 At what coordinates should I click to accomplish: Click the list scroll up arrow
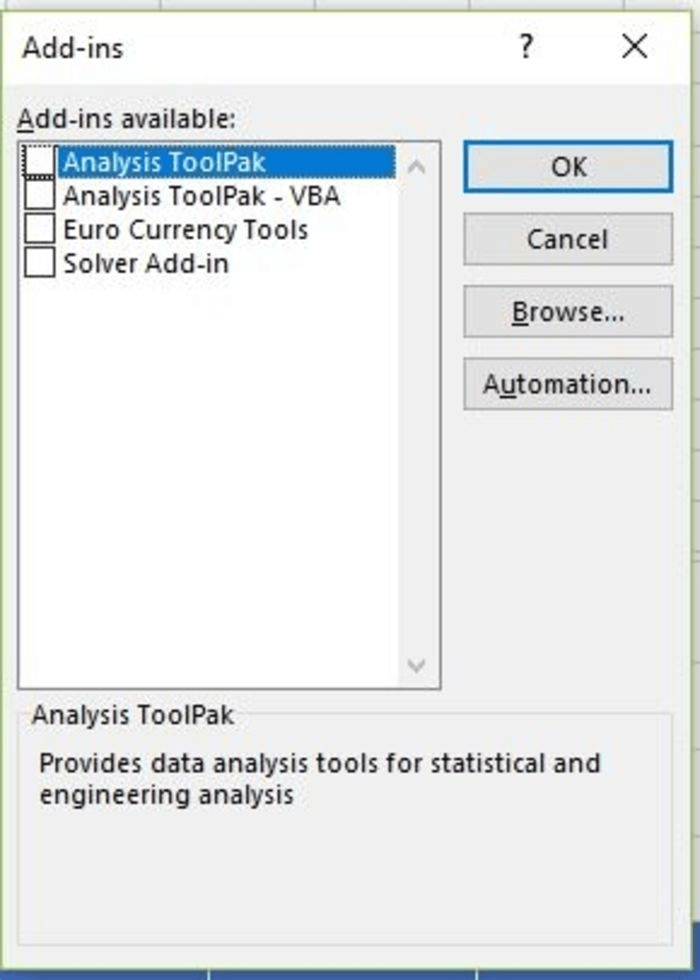click(x=417, y=167)
